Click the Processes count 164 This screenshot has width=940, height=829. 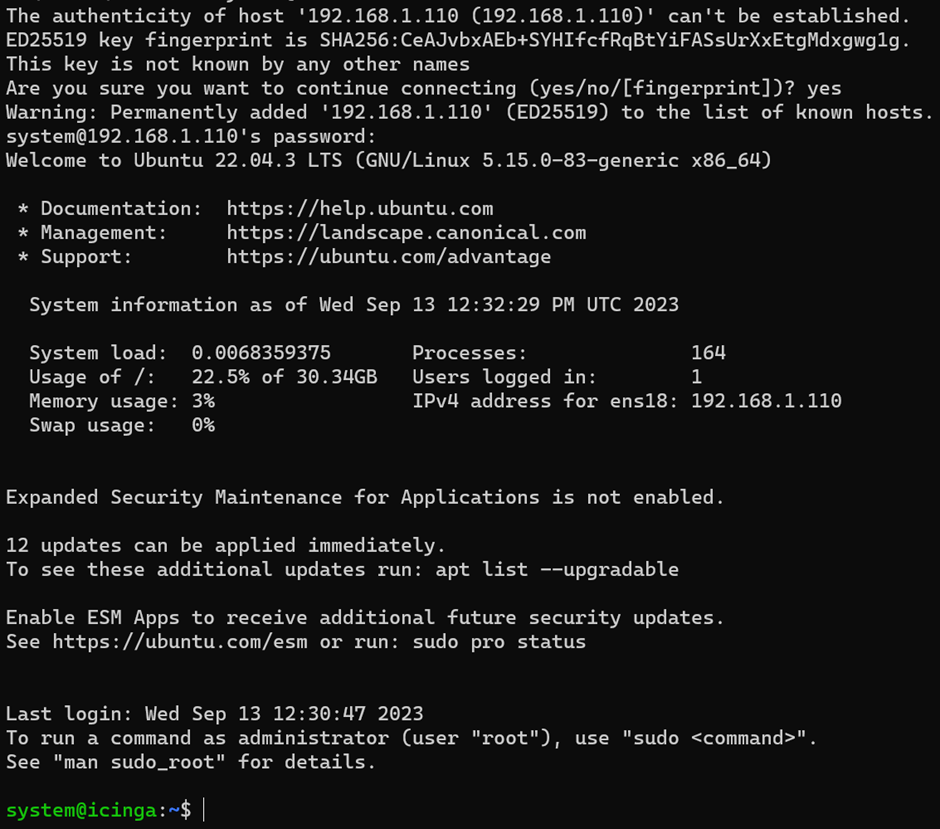pos(708,353)
